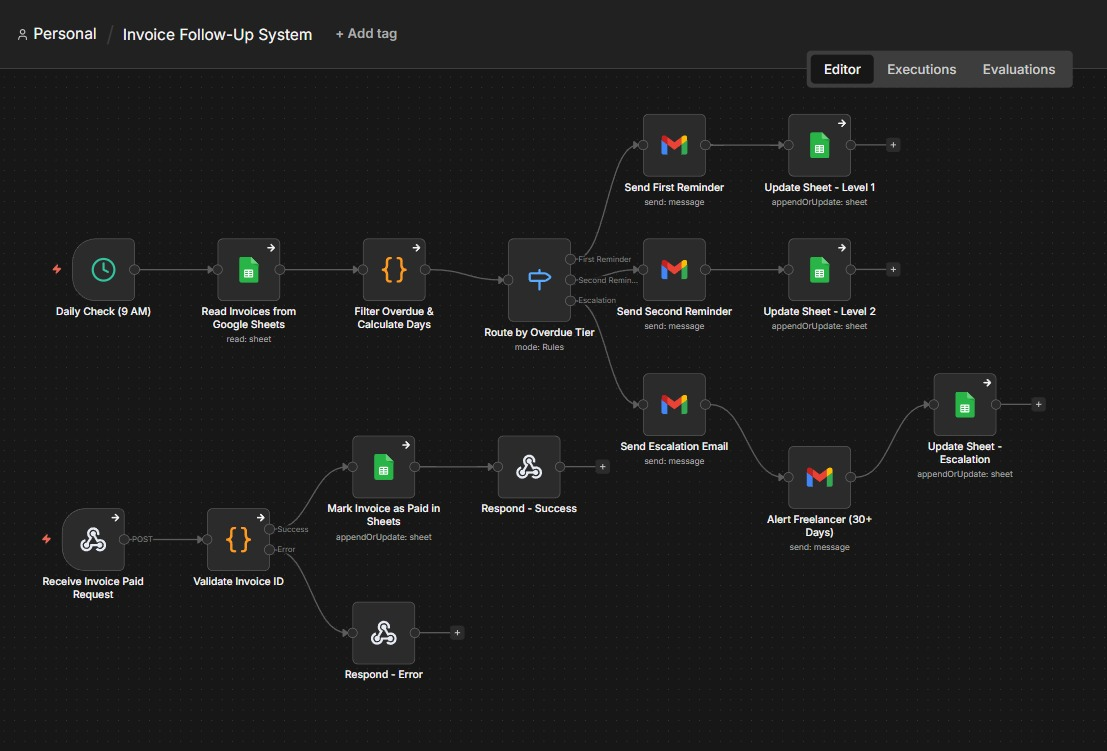
Task: Select the Route by Overdue Tier switch node
Action: click(x=539, y=280)
